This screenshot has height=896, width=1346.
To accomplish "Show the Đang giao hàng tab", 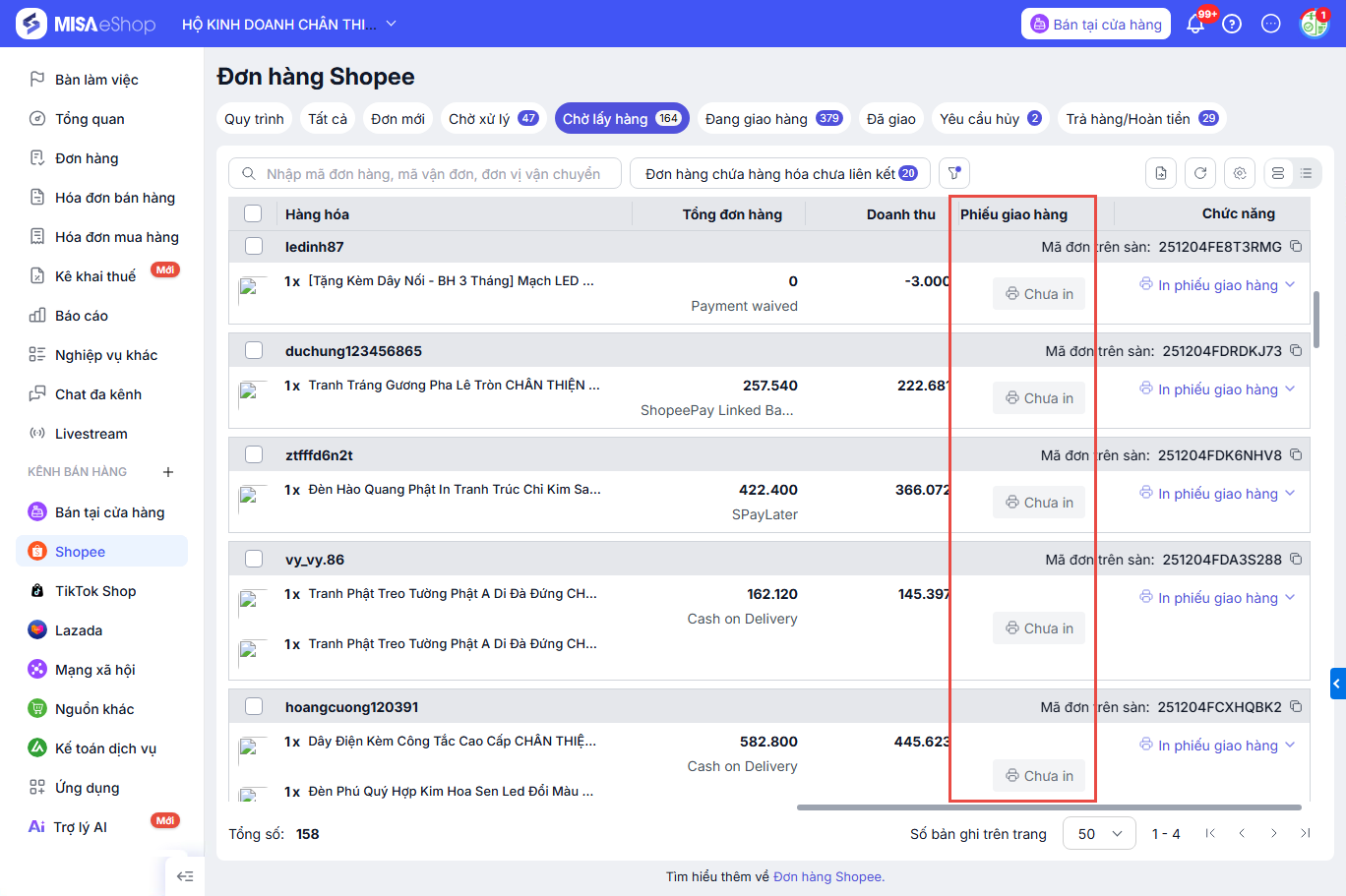I will click(773, 119).
